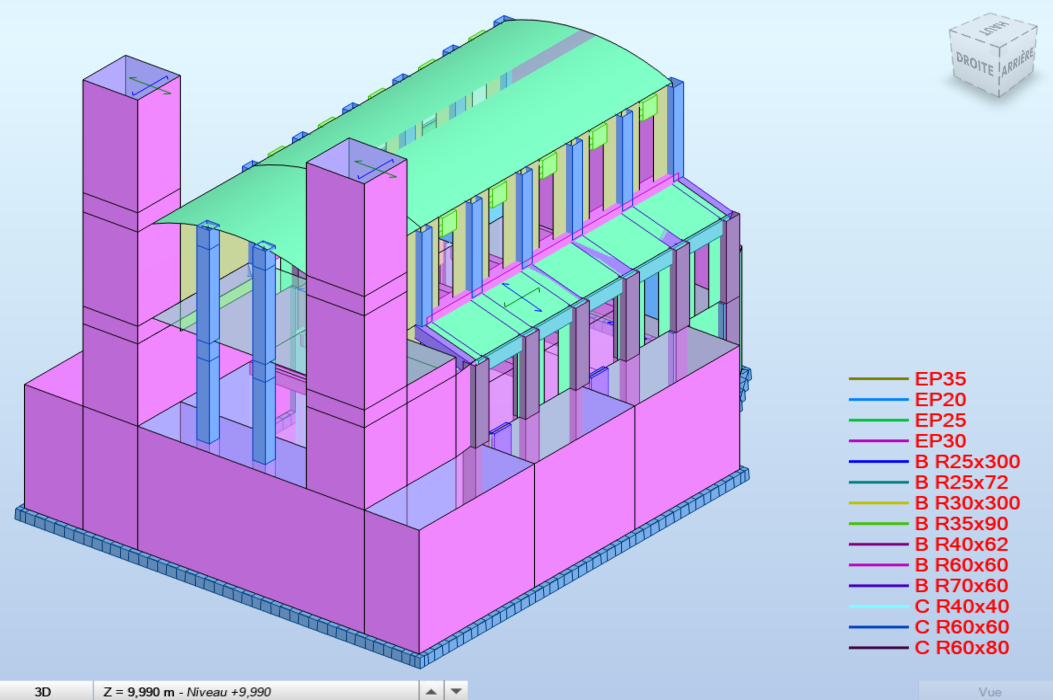
Task: Click the C R40x40 legend color line
Action: 878,606
